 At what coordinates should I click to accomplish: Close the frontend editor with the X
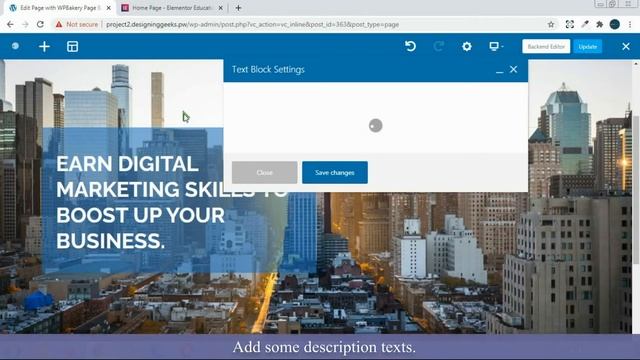coord(626,47)
